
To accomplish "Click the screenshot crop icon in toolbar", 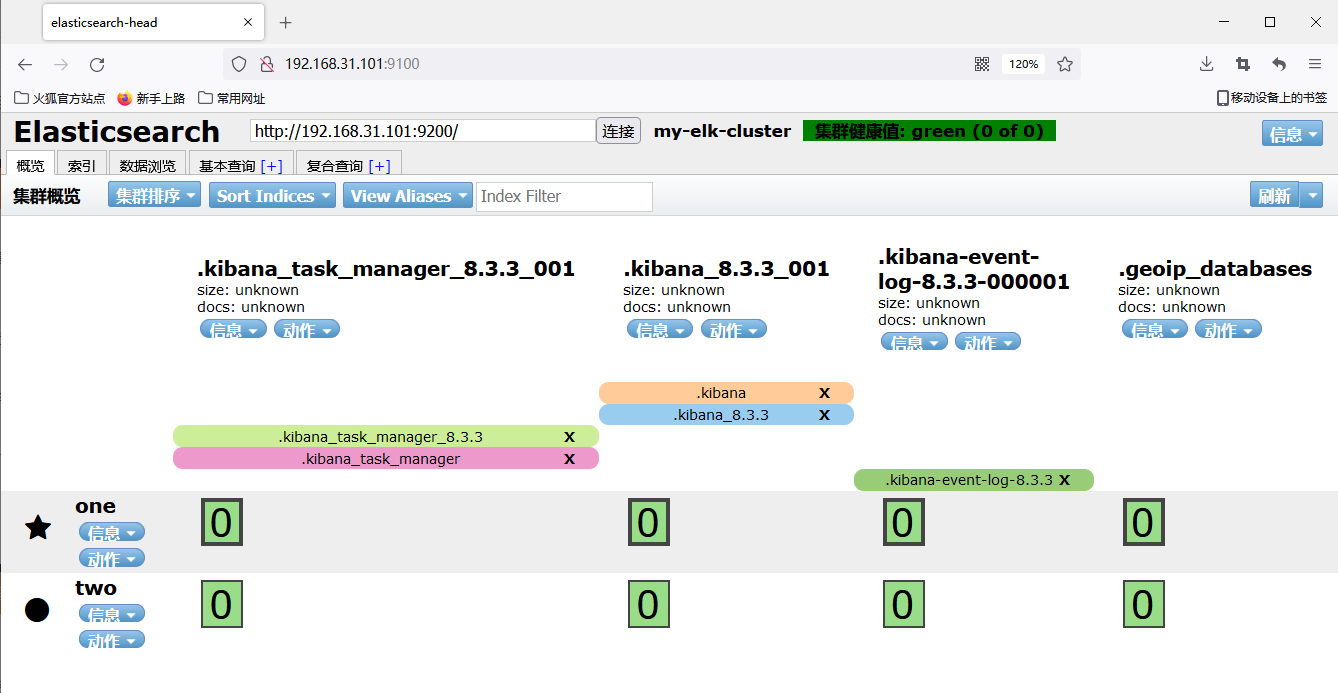I will [1243, 64].
